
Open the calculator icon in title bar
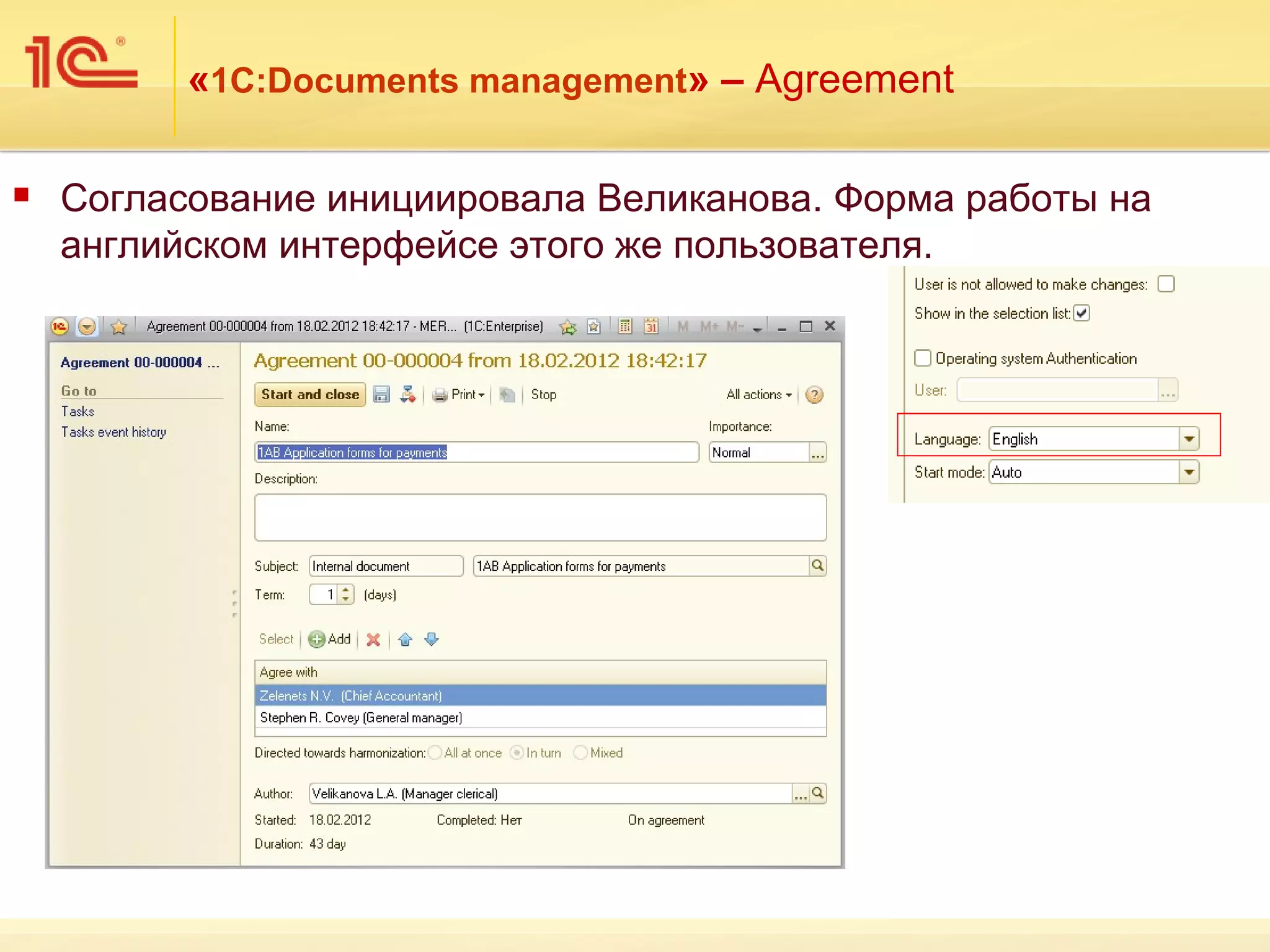click(625, 326)
